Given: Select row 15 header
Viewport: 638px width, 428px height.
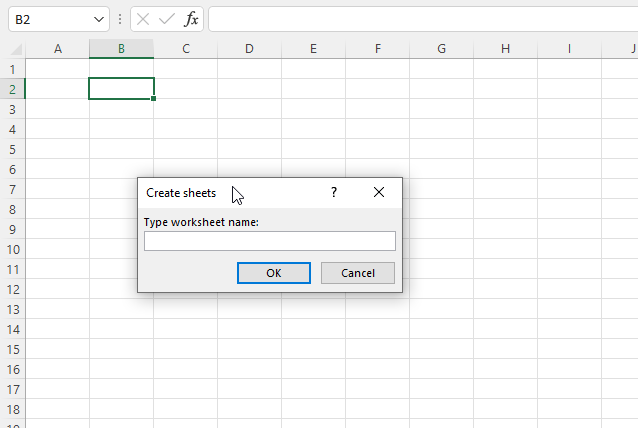Looking at the screenshot, I should pos(12,349).
